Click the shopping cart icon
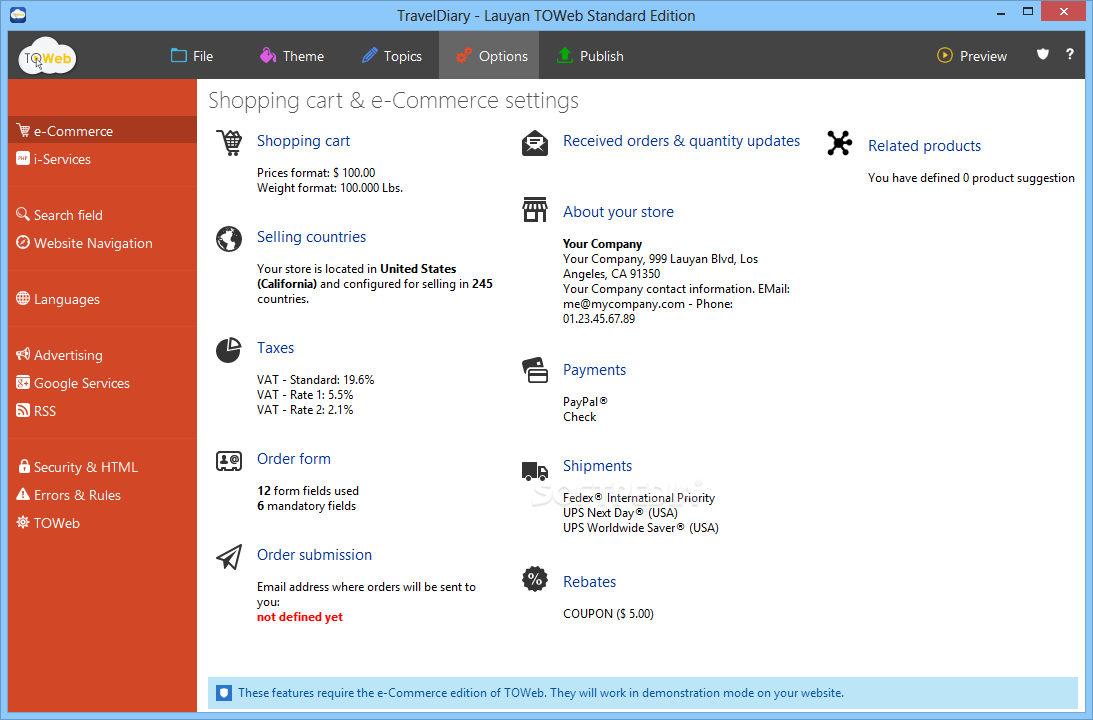 229,143
